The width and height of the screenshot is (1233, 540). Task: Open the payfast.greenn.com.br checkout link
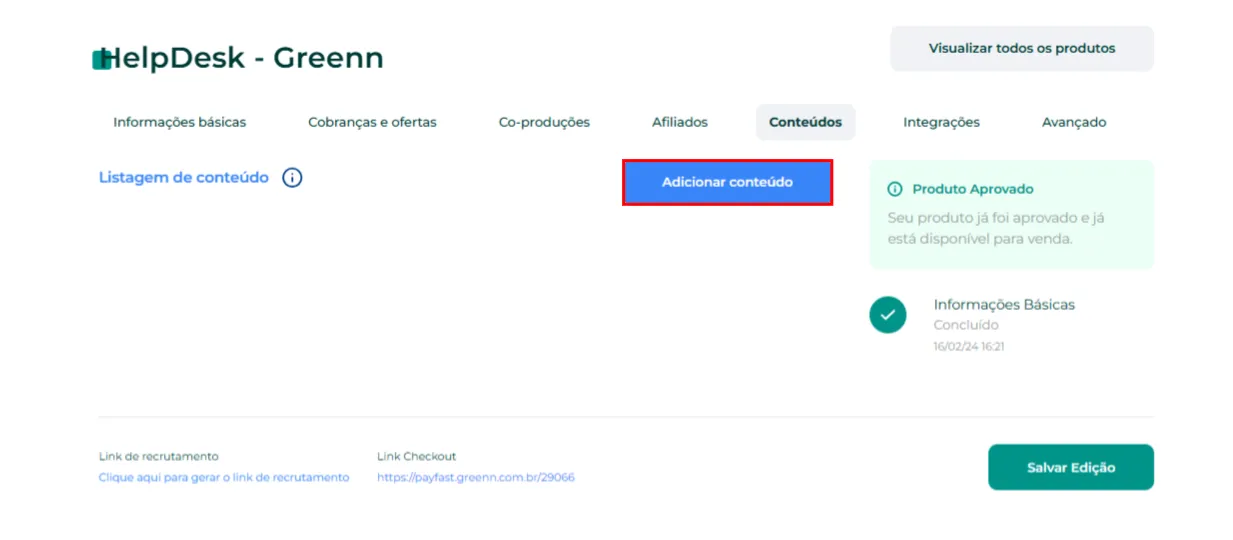pyautogui.click(x=476, y=478)
